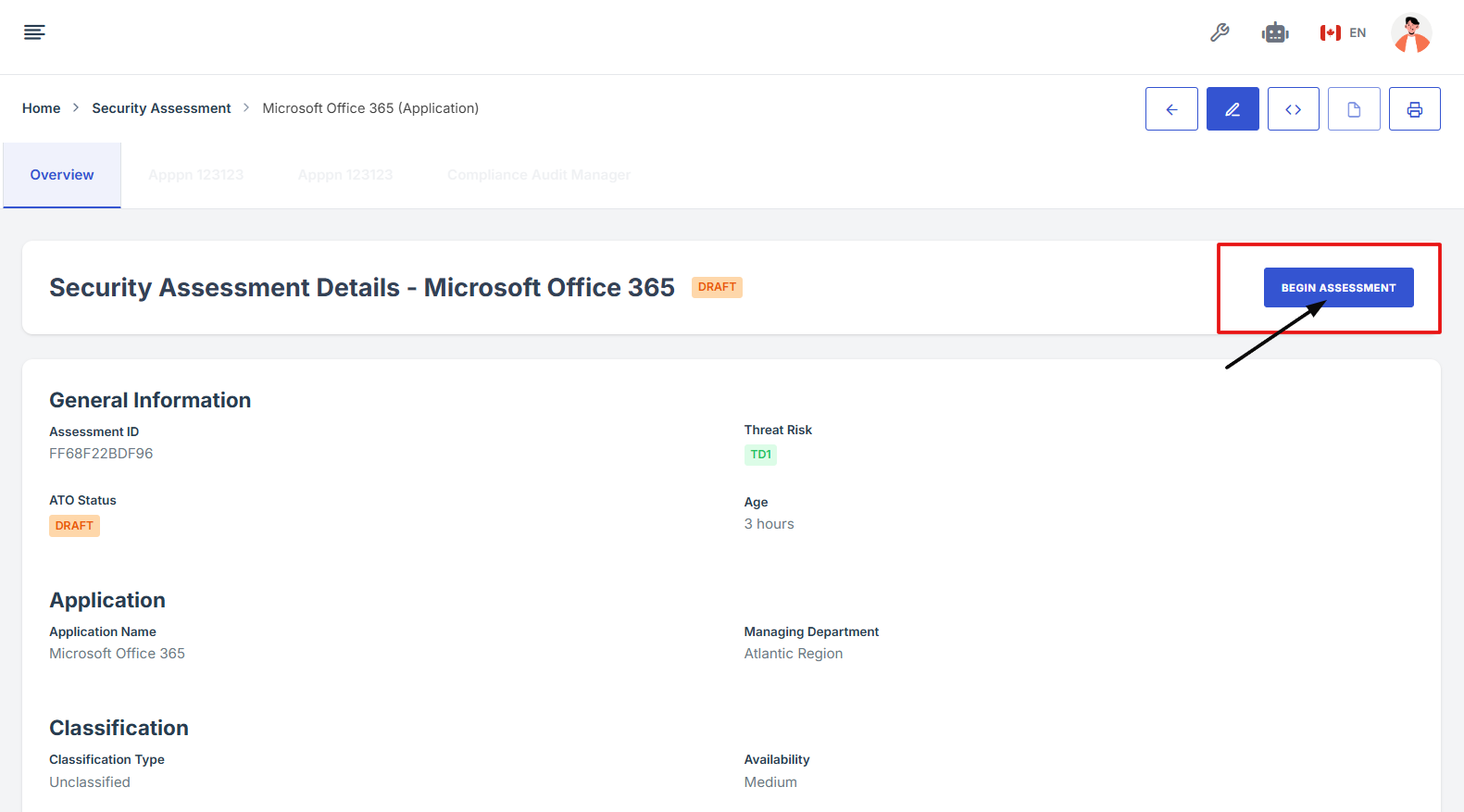Open the EN language selector
The width and height of the screenshot is (1464, 812).
tap(1344, 33)
